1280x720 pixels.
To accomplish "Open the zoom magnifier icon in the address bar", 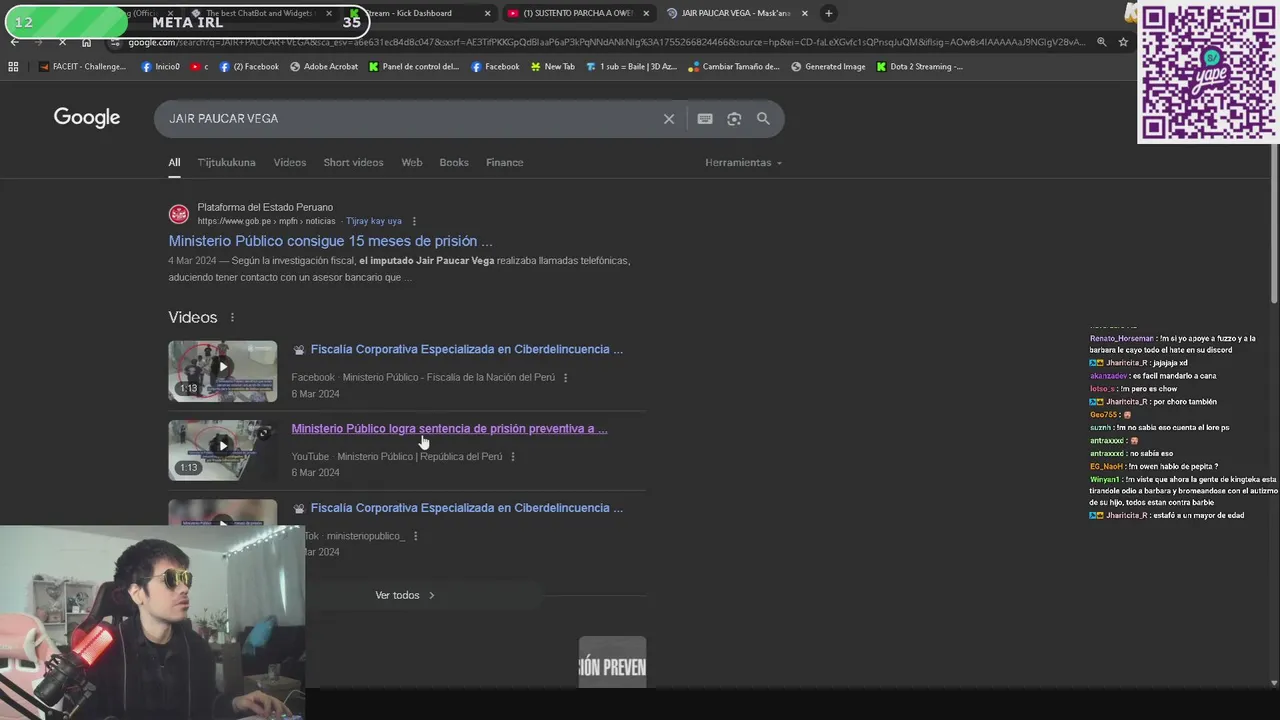I will point(1101,42).
